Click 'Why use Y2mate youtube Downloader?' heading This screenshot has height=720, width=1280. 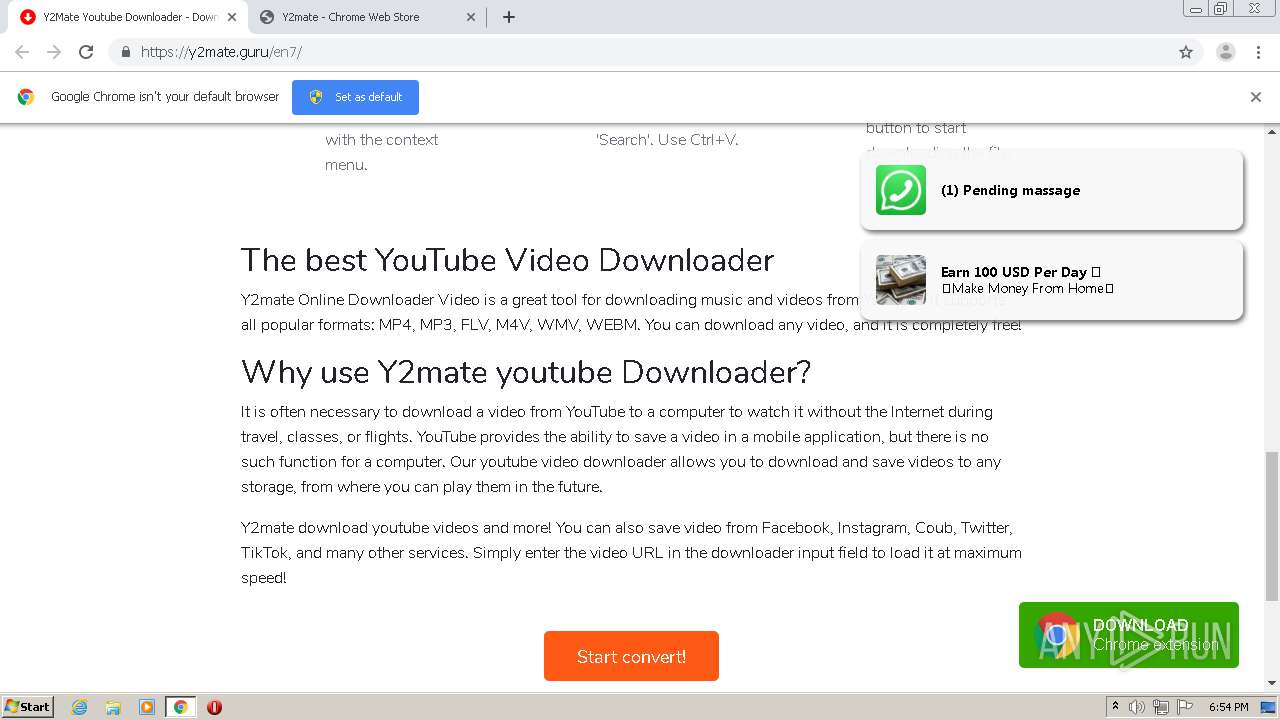click(x=526, y=372)
